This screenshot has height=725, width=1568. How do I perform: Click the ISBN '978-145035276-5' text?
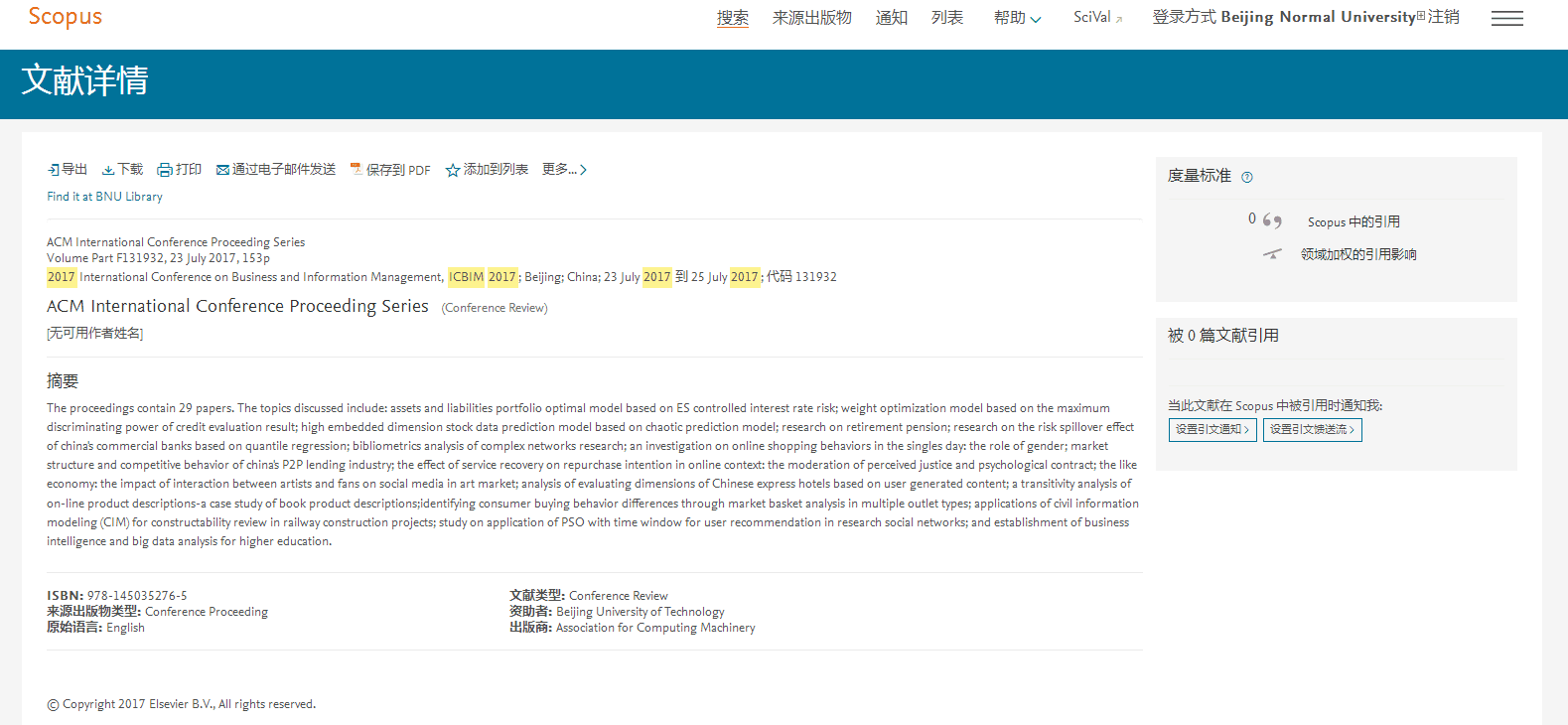pos(137,596)
